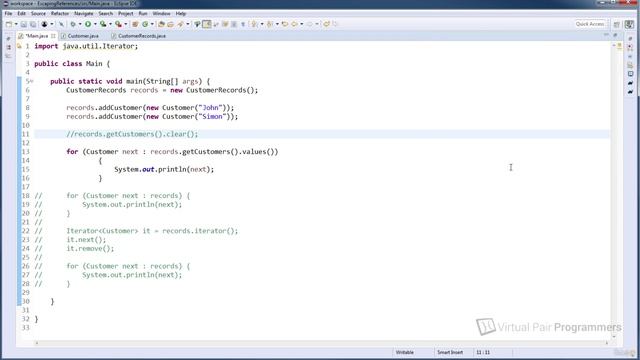Click the New Java Class icon
The width and height of the screenshot is (640, 360).
[x=145, y=24]
